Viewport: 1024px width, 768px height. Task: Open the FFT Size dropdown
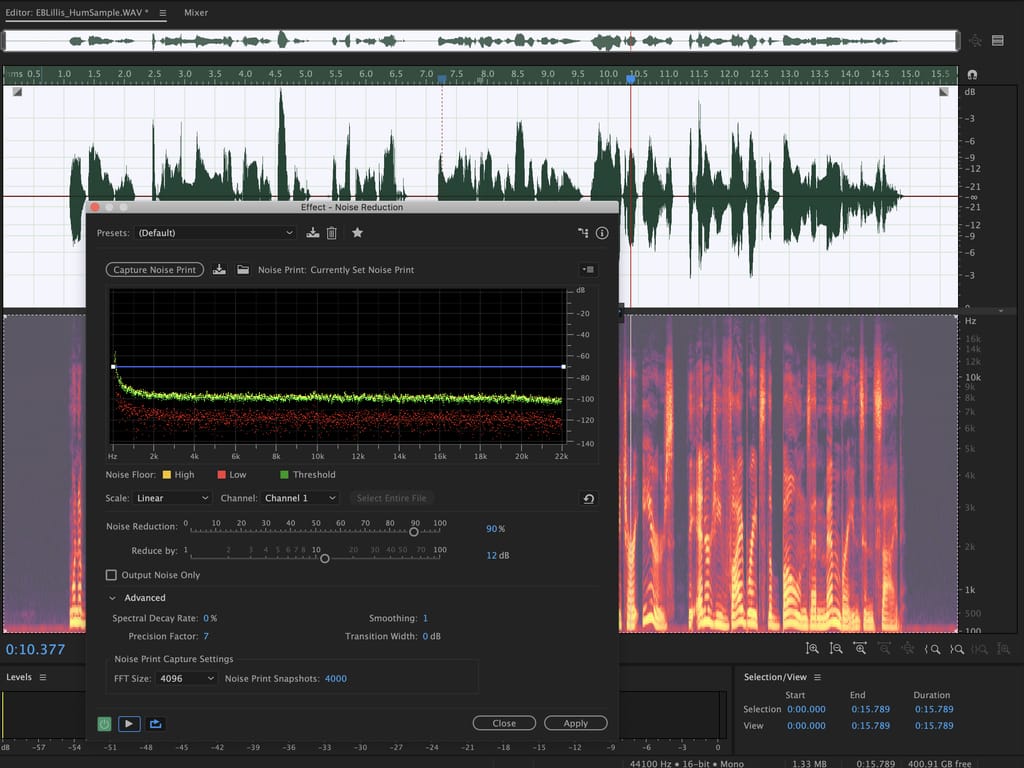click(x=186, y=679)
